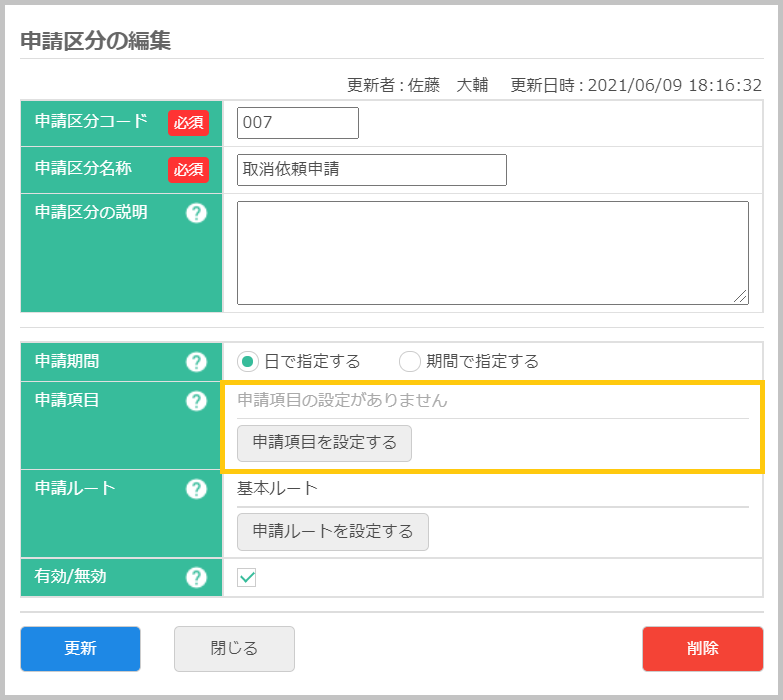Focus the 申請区分コード field containing 007

[298, 123]
